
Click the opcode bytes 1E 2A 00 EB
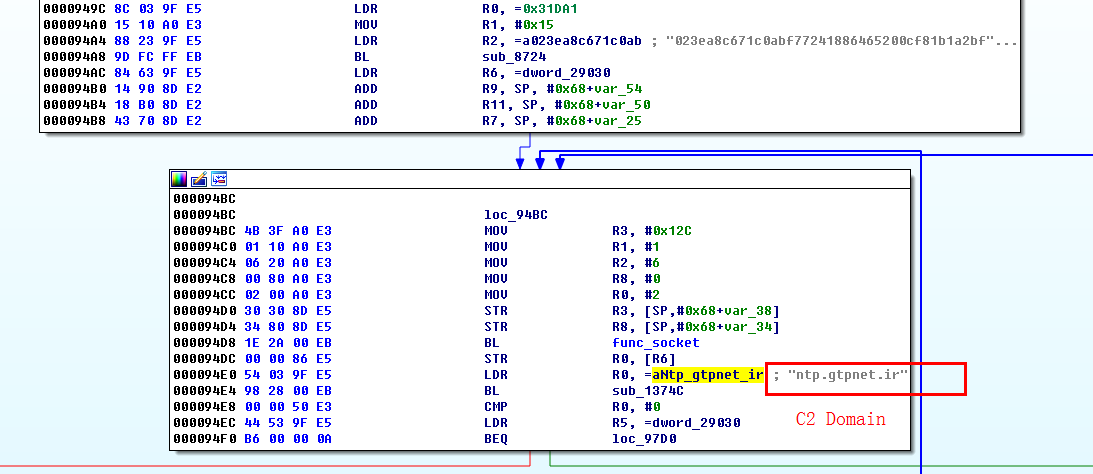(288, 343)
